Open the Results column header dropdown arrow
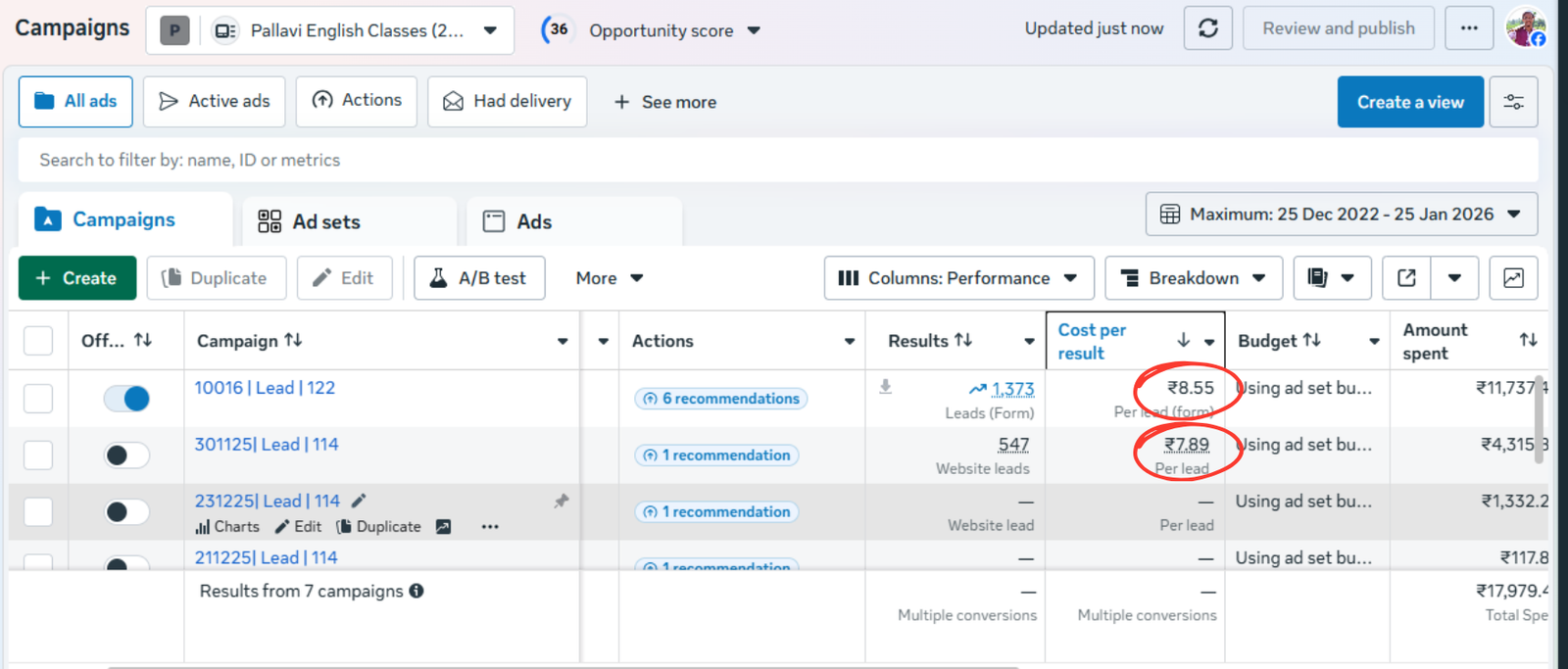This screenshot has height=669, width=1568. [x=1029, y=341]
